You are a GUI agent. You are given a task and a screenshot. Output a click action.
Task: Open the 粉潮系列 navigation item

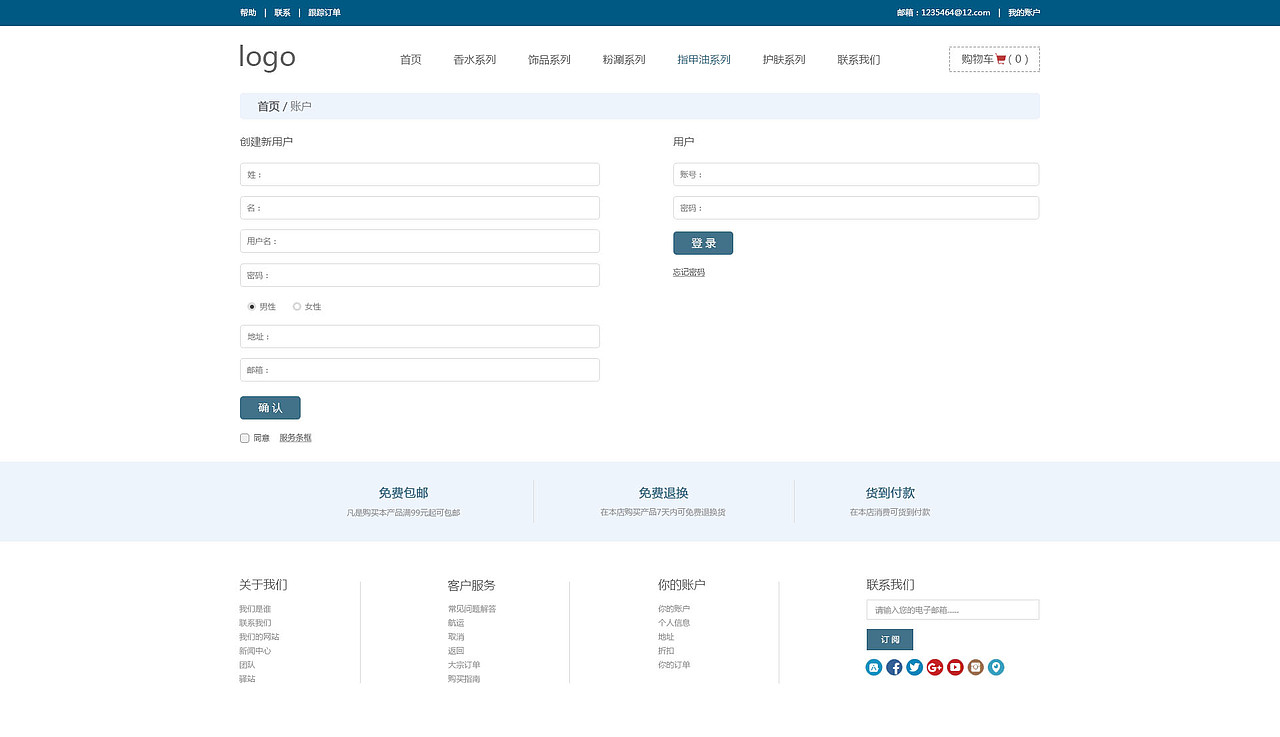tap(624, 60)
